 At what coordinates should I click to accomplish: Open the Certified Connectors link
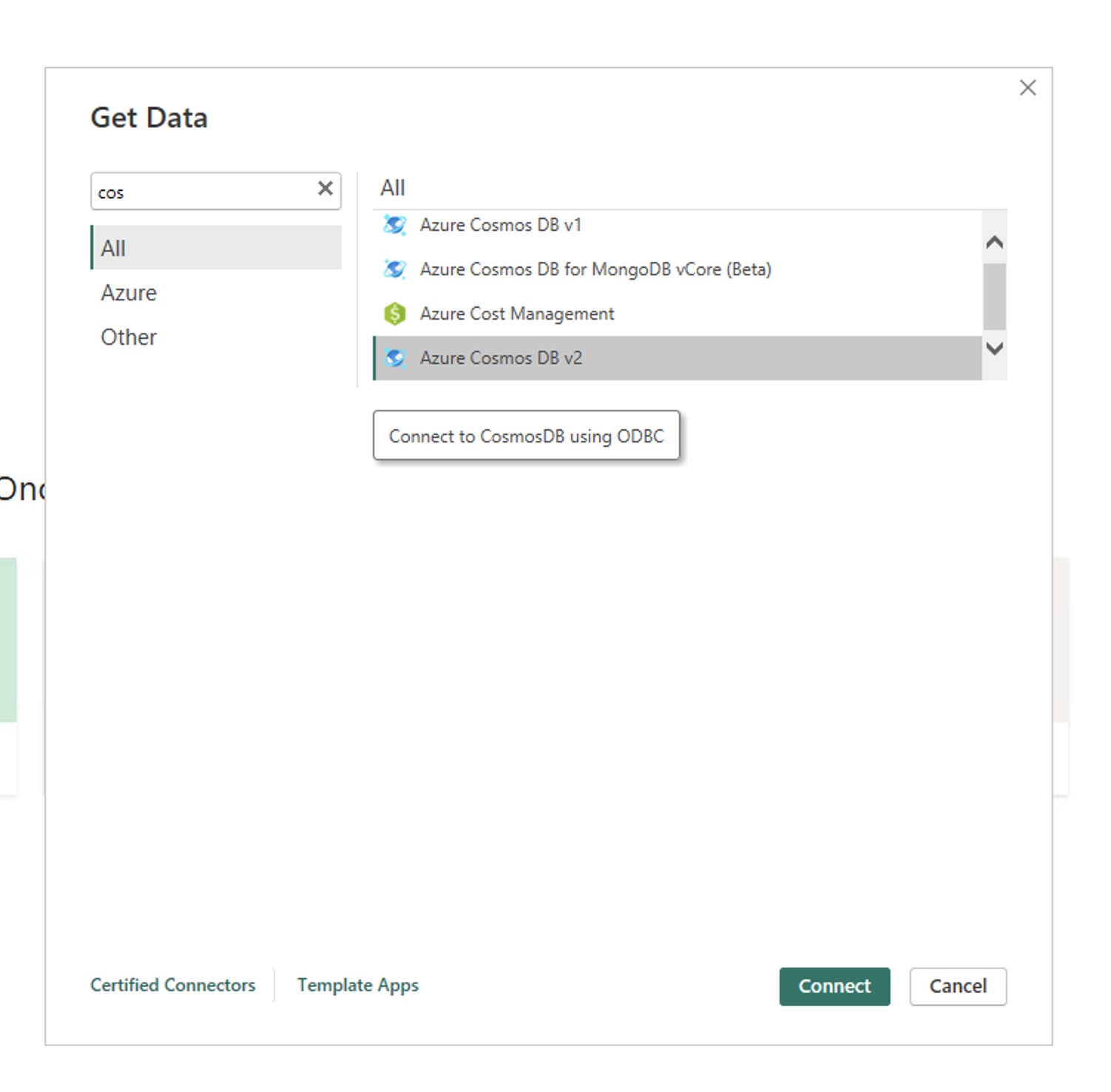click(172, 985)
